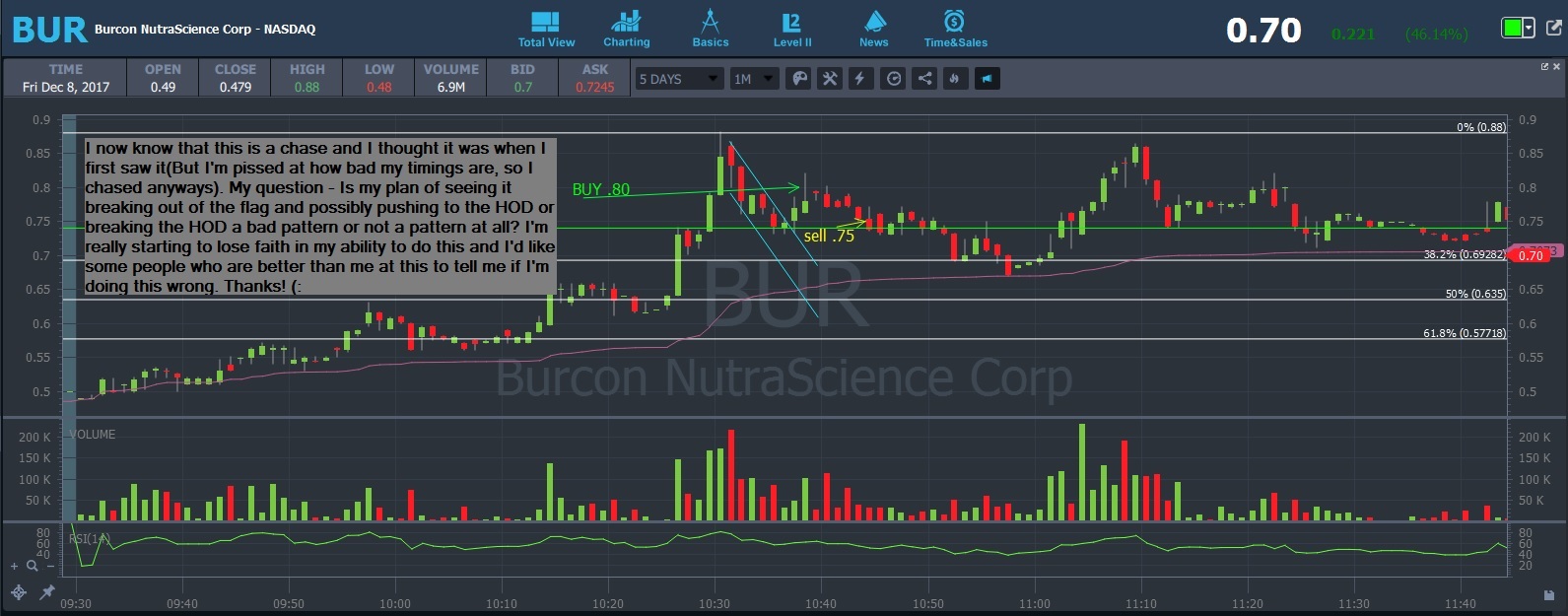Viewport: 1568px width, 616px height.
Task: Select the 61.8% (0.57718) Fibonacci label
Action: tap(1465, 333)
